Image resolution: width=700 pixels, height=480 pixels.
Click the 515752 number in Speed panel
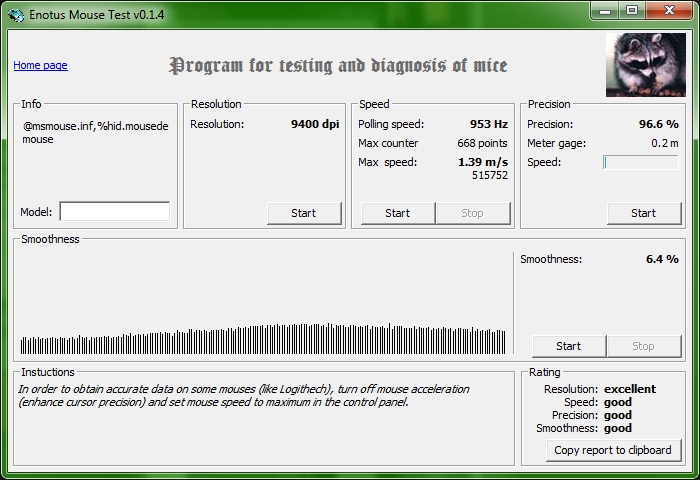[490, 175]
